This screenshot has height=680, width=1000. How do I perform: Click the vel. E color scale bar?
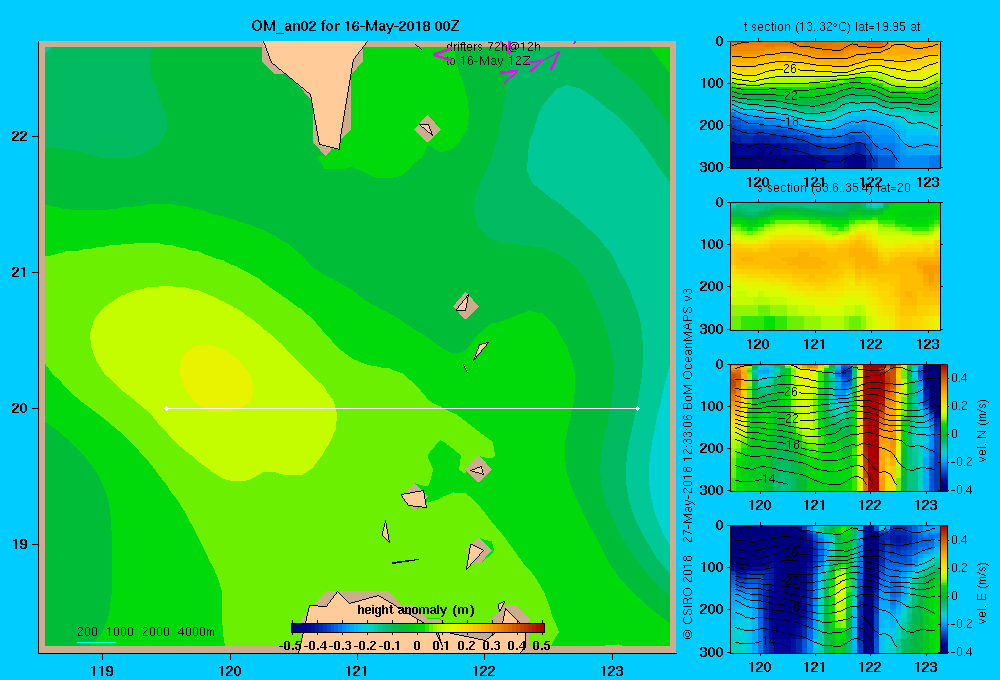pos(945,589)
